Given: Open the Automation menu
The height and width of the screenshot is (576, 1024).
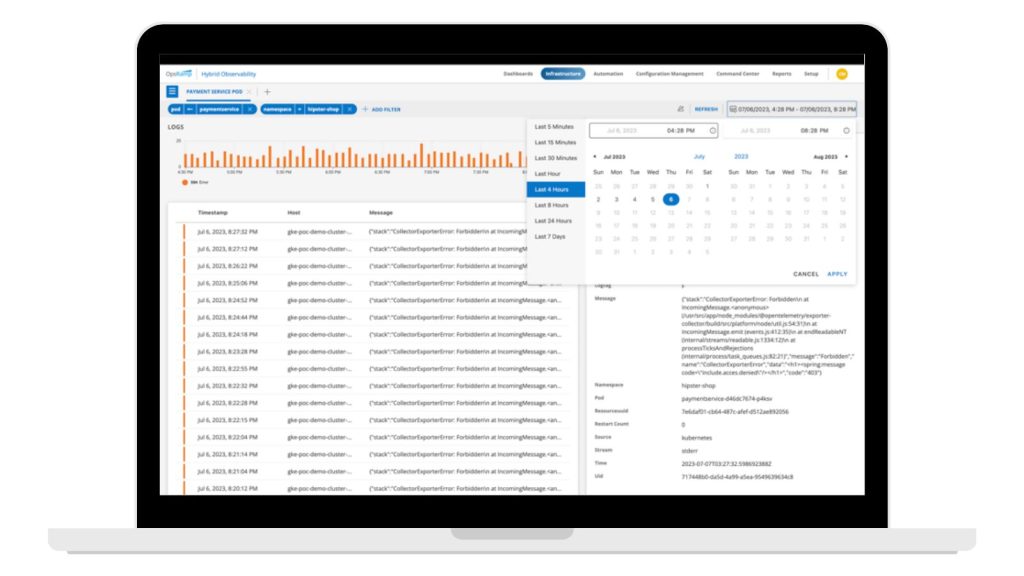Looking at the screenshot, I should tap(608, 74).
